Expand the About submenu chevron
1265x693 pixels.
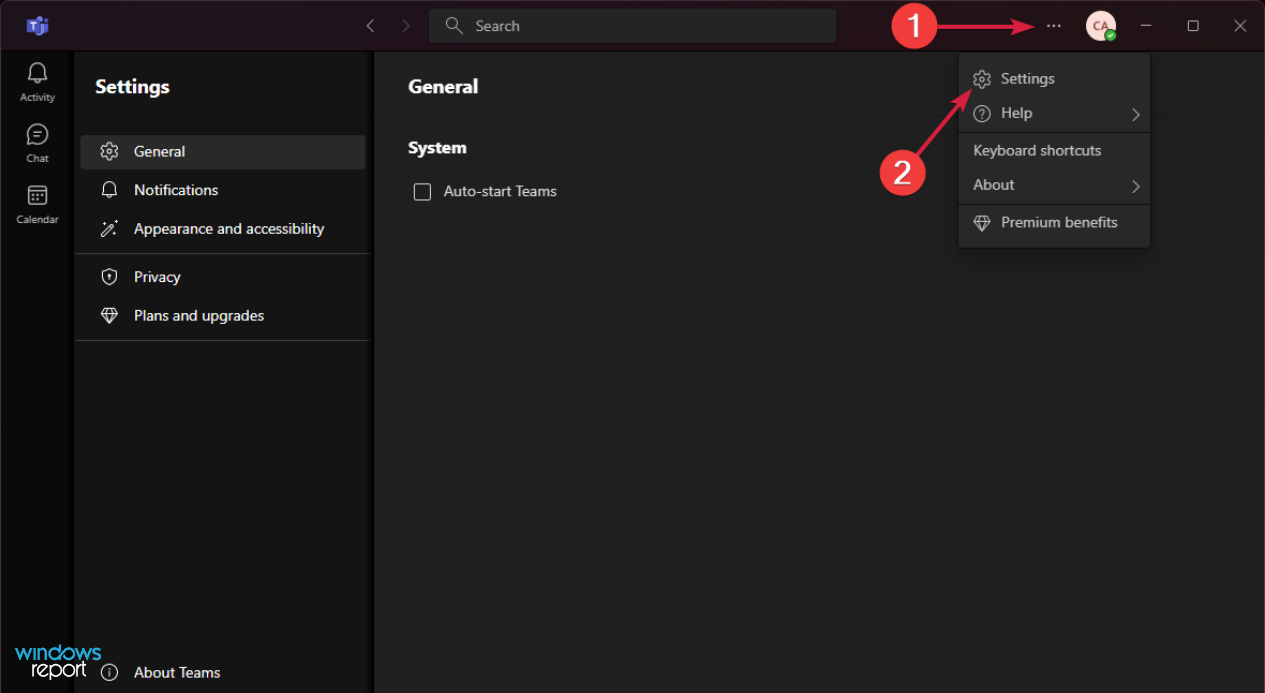point(1136,185)
